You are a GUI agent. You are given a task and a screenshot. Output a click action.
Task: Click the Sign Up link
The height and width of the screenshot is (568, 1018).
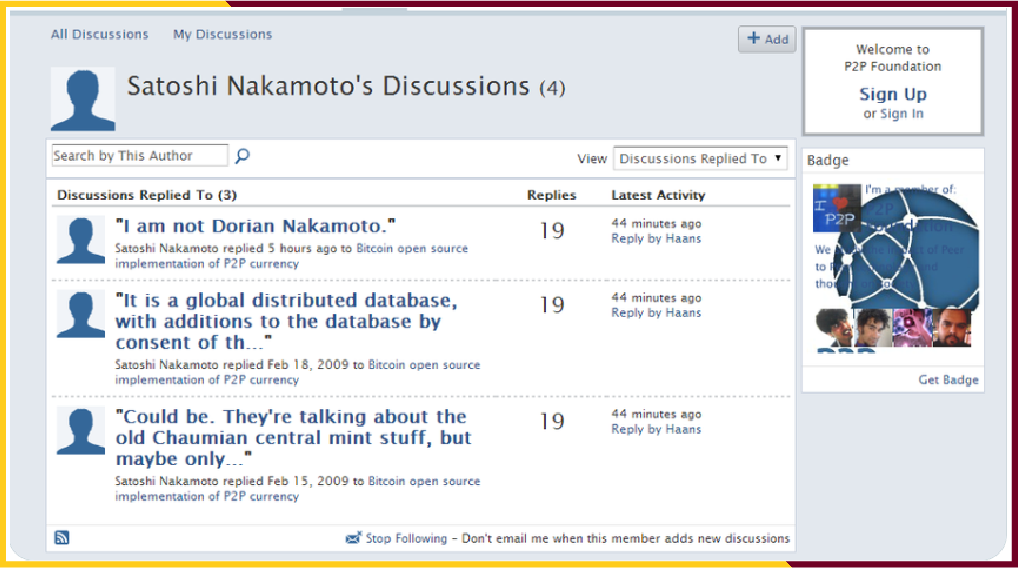coord(893,95)
